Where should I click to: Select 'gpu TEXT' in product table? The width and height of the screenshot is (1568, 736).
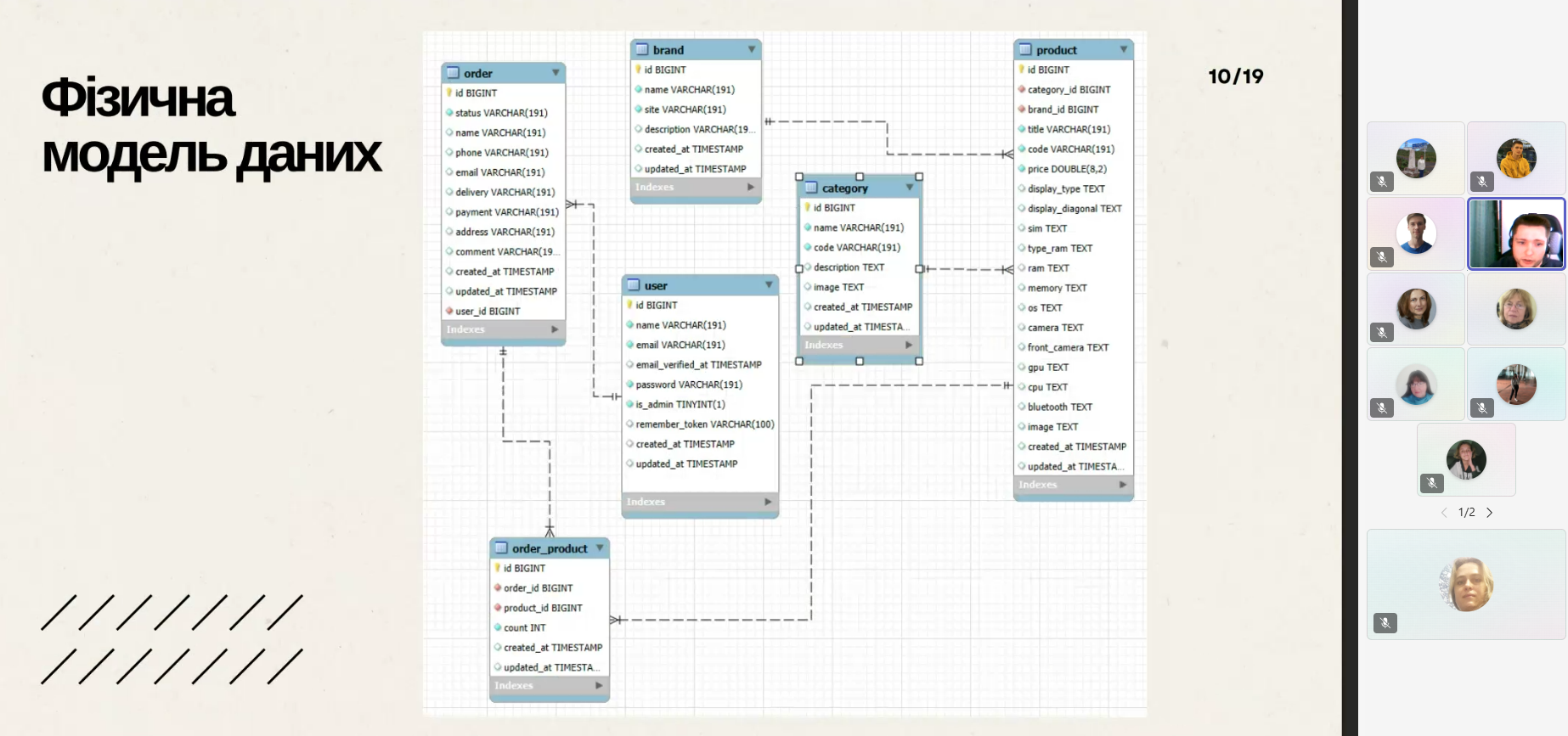point(1047,368)
